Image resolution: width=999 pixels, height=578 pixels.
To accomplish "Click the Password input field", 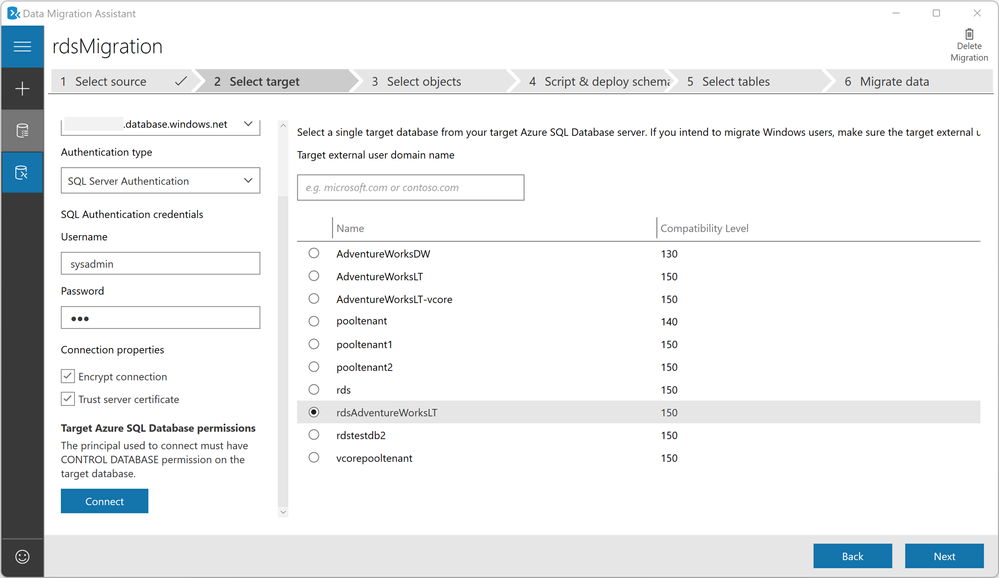I will coord(161,318).
